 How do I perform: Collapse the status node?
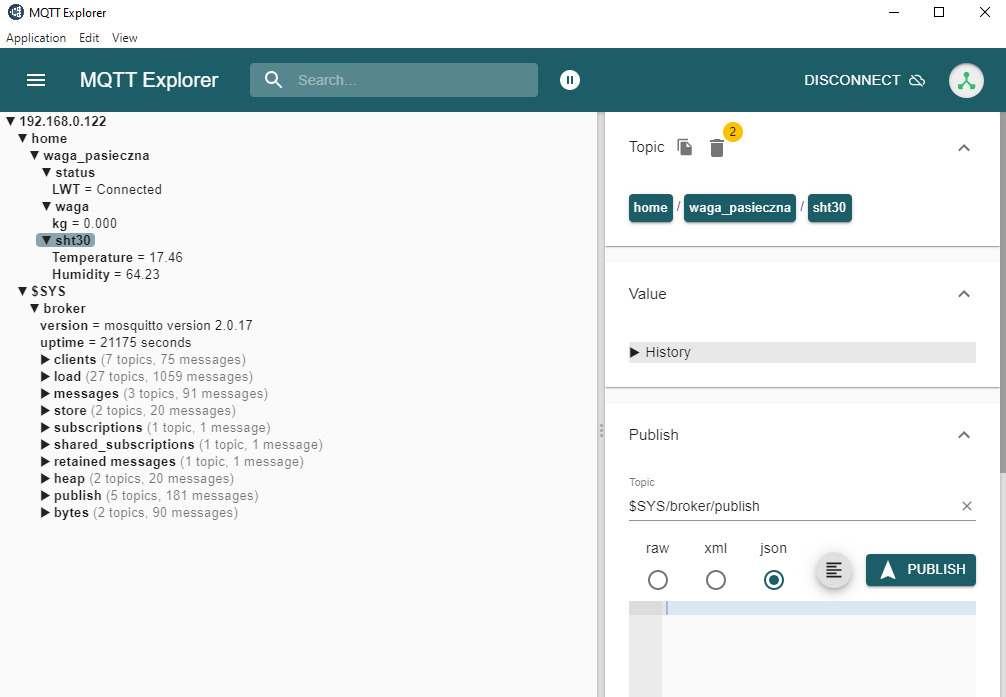tap(46, 173)
